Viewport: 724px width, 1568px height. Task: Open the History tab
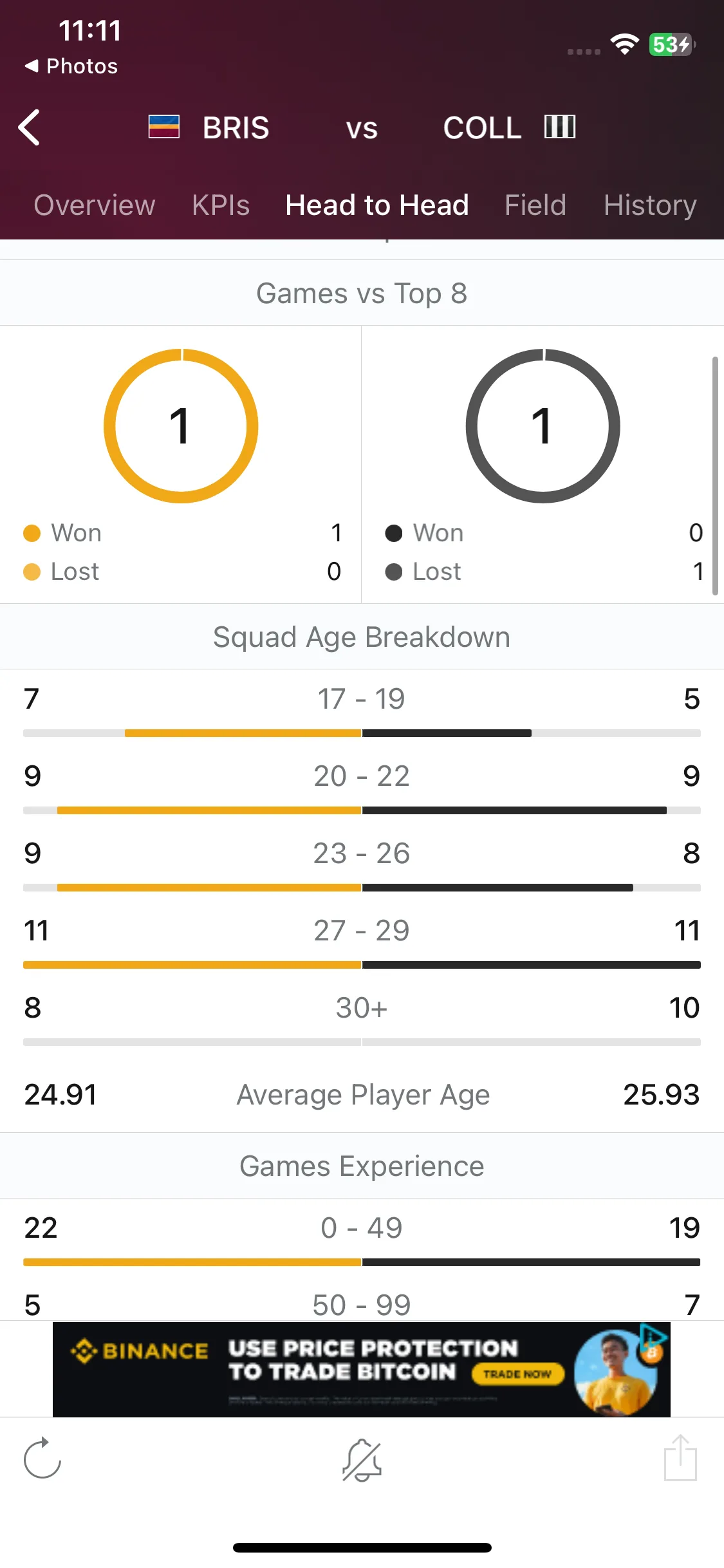point(650,205)
